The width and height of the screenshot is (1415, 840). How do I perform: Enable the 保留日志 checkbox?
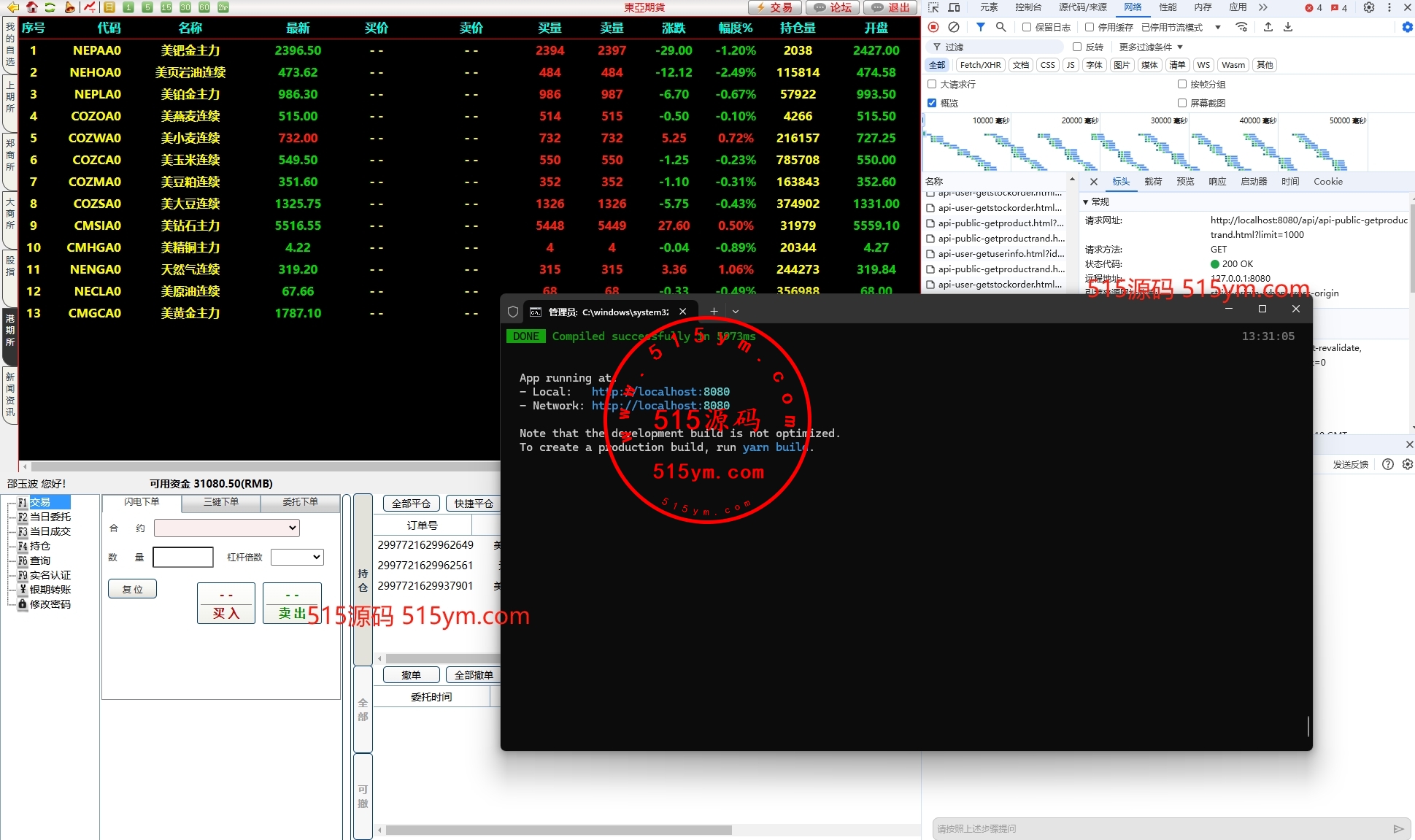click(1027, 27)
